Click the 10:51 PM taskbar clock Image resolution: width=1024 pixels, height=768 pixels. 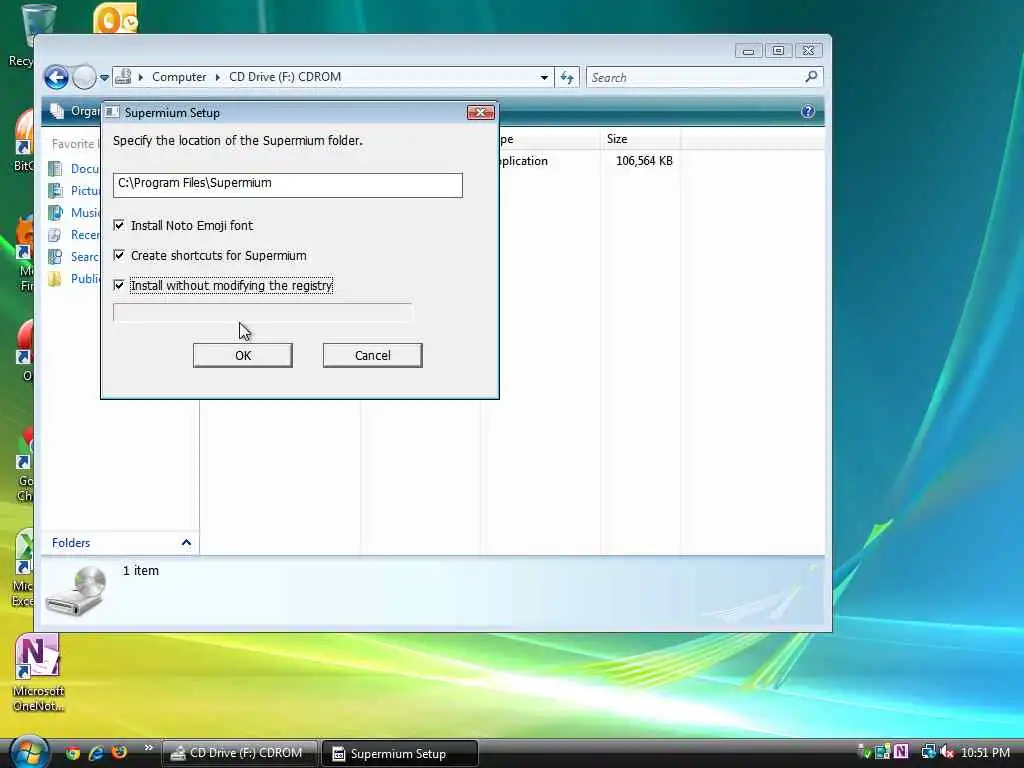[x=985, y=752]
